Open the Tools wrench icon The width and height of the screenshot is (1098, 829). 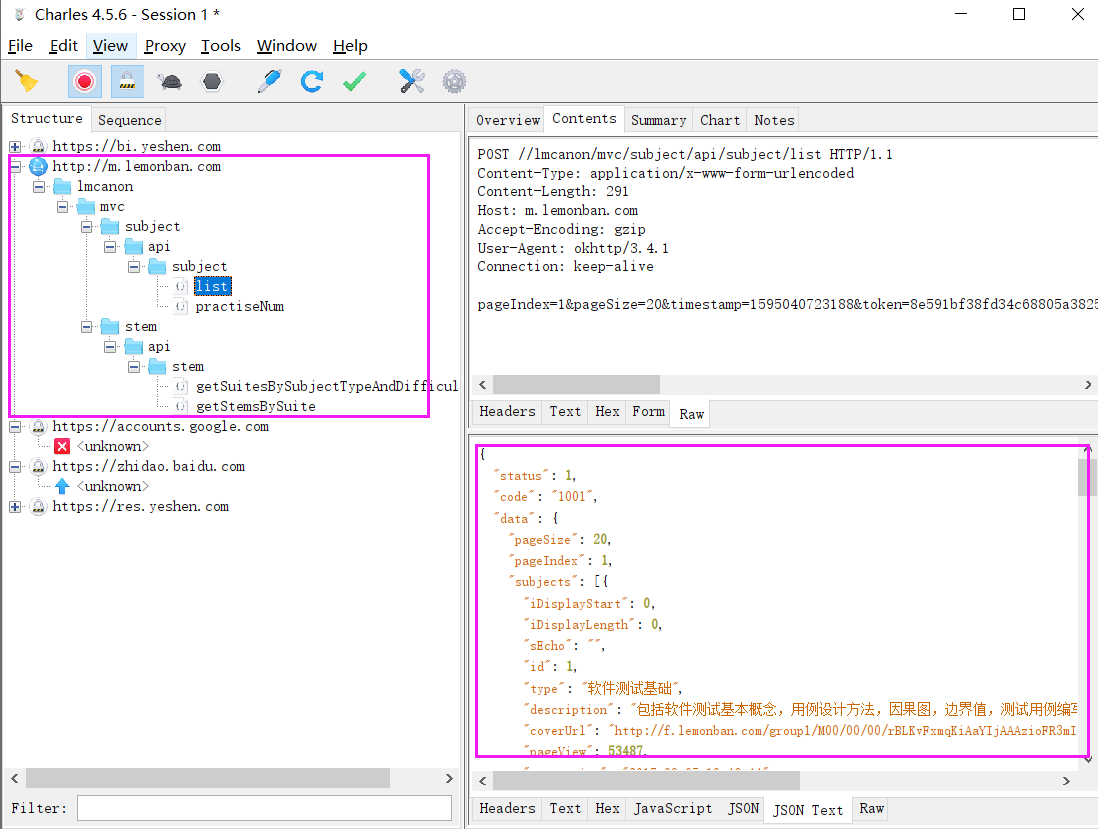[411, 81]
